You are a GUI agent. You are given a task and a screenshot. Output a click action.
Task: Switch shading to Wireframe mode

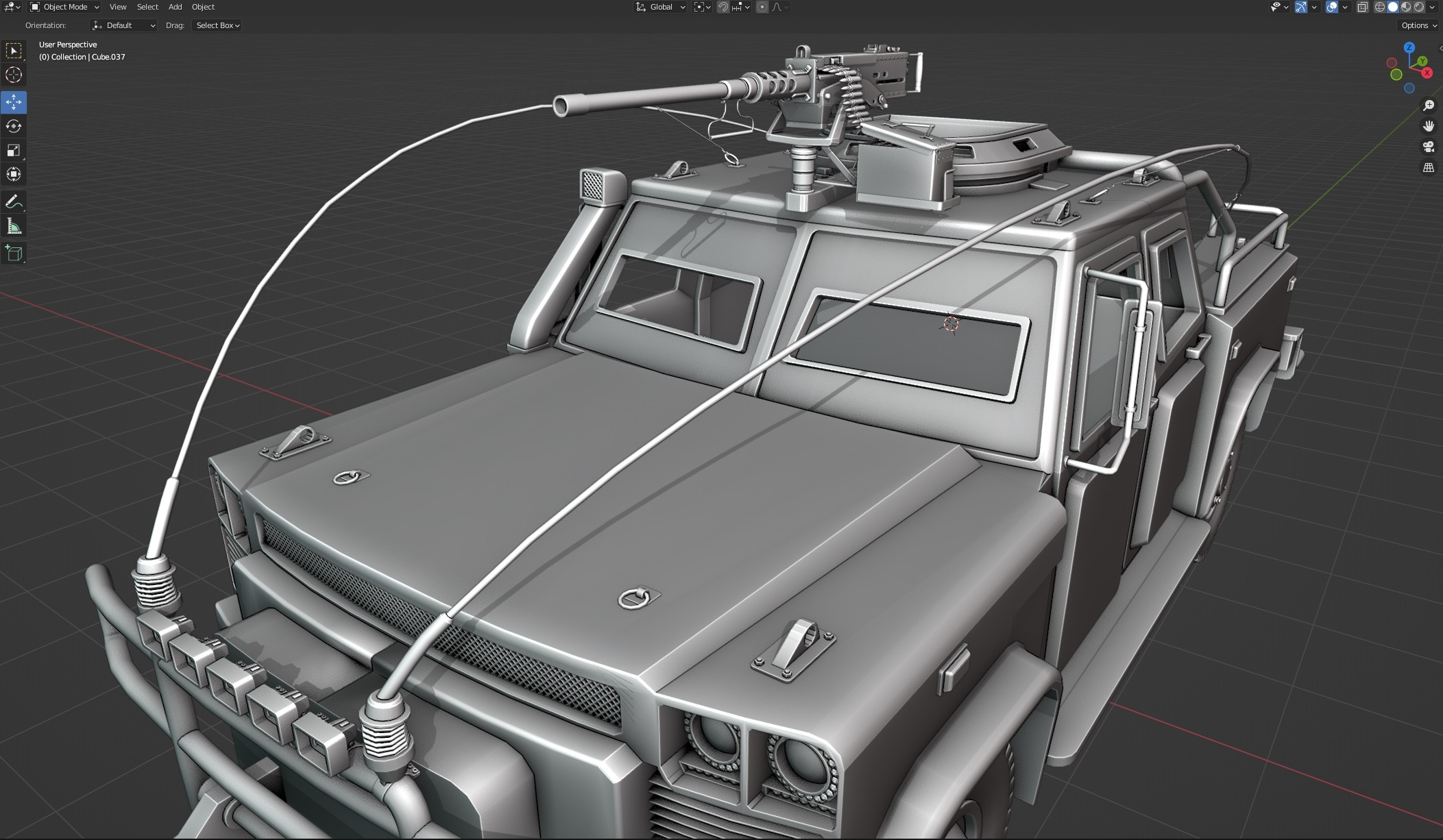click(x=1379, y=7)
